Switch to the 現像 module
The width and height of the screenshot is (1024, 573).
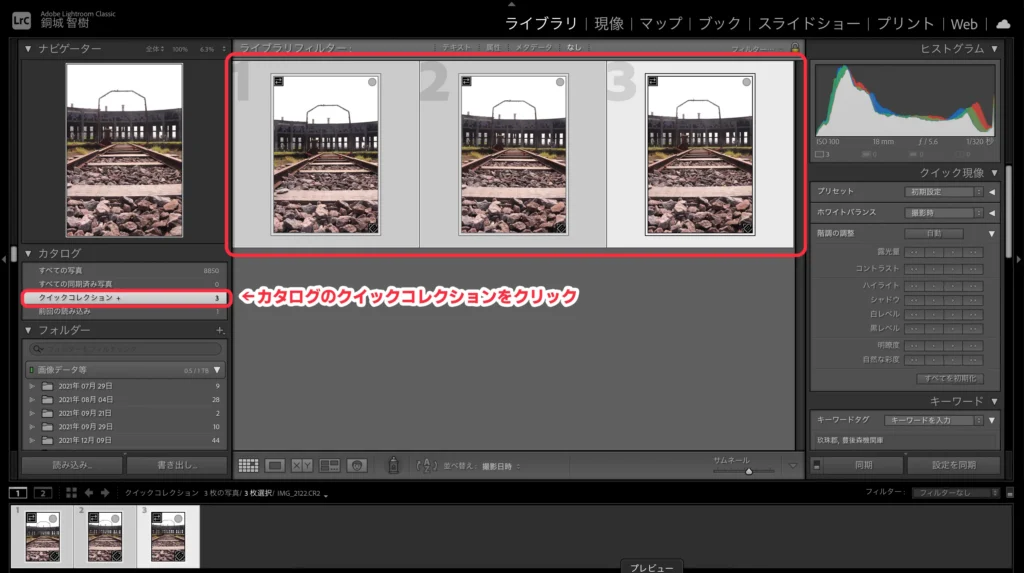pyautogui.click(x=608, y=23)
